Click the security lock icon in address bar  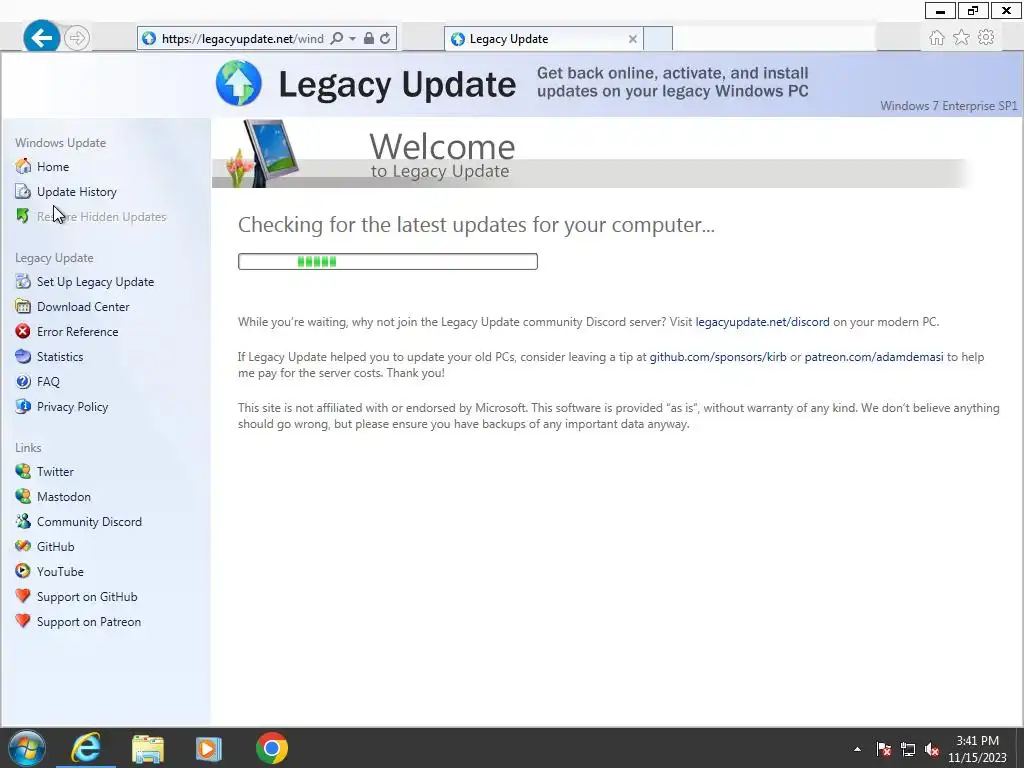pos(368,39)
